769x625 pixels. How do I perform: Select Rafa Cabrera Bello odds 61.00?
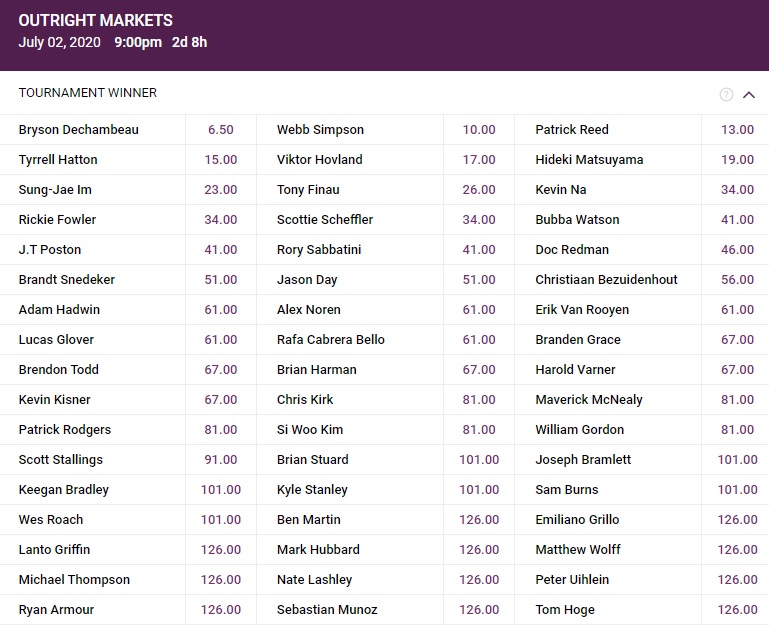479,339
